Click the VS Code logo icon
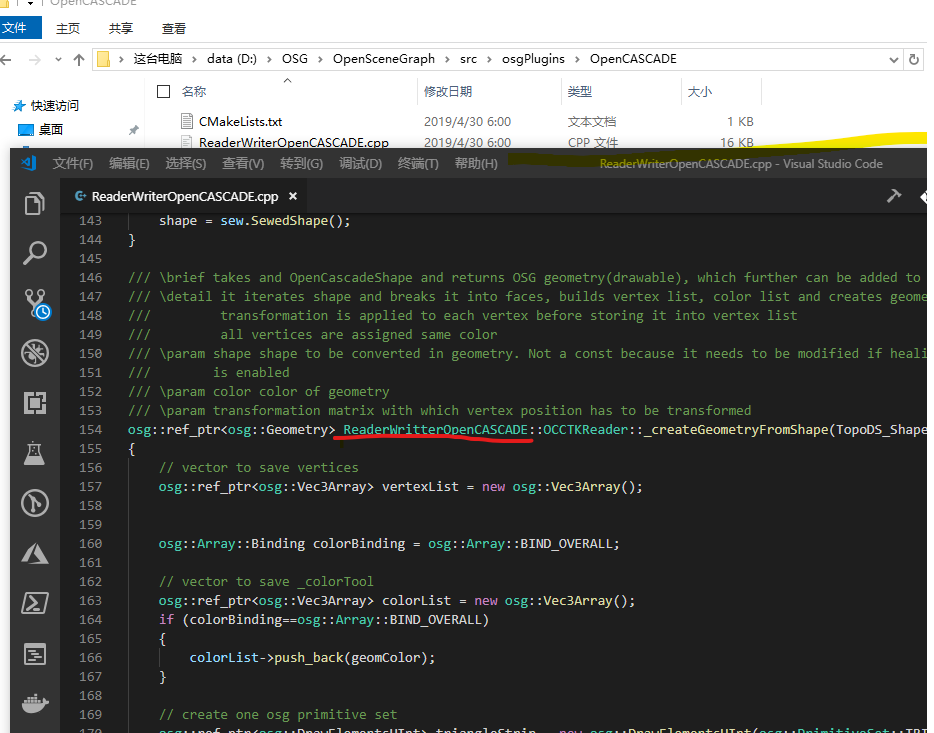The image size is (934, 733). 28,163
